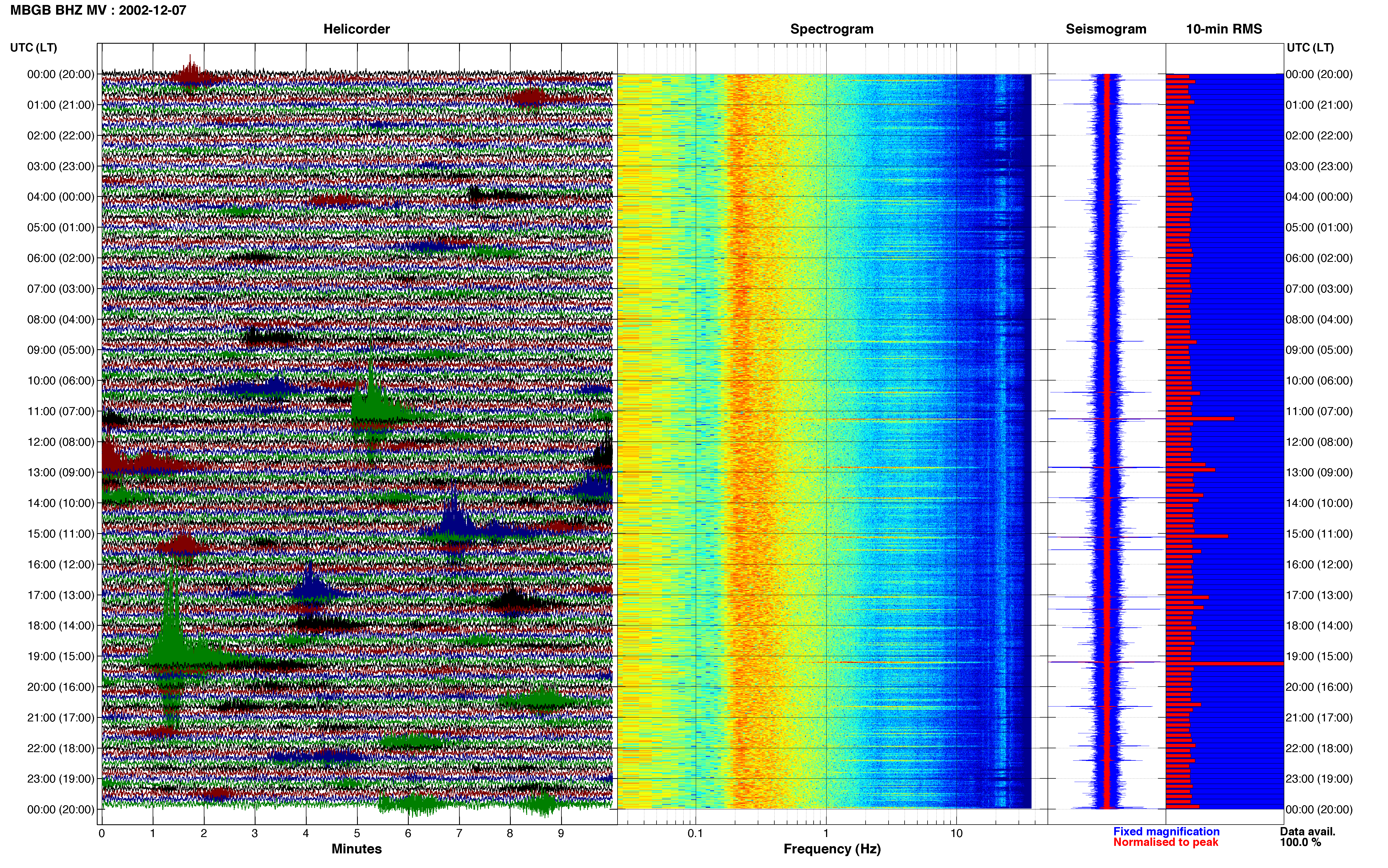The width and height of the screenshot is (1388, 868).
Task: Select right axis label 18:00 (14:00)
Action: tap(1319, 626)
